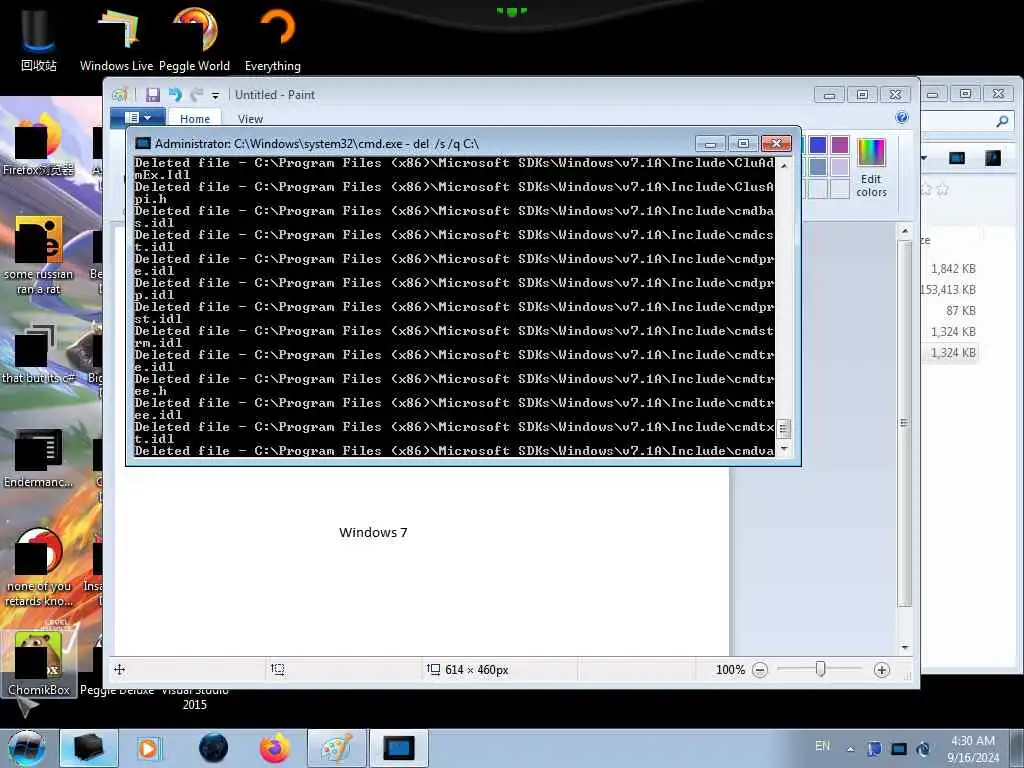Select the Recycle Bin (回收站) desktop icon
1024x768 pixels.
coord(39,39)
